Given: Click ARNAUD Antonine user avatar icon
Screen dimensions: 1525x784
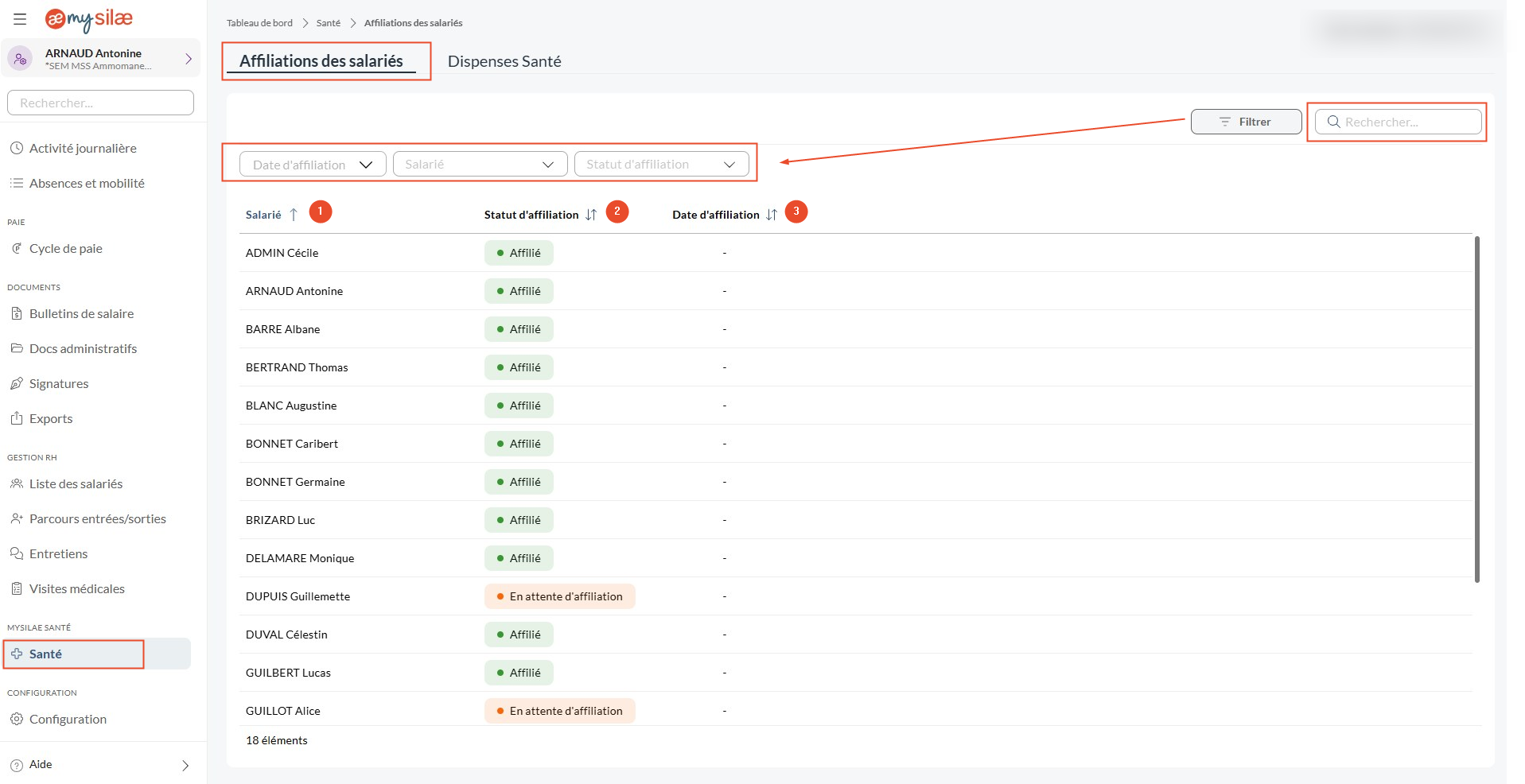Looking at the screenshot, I should click(21, 59).
